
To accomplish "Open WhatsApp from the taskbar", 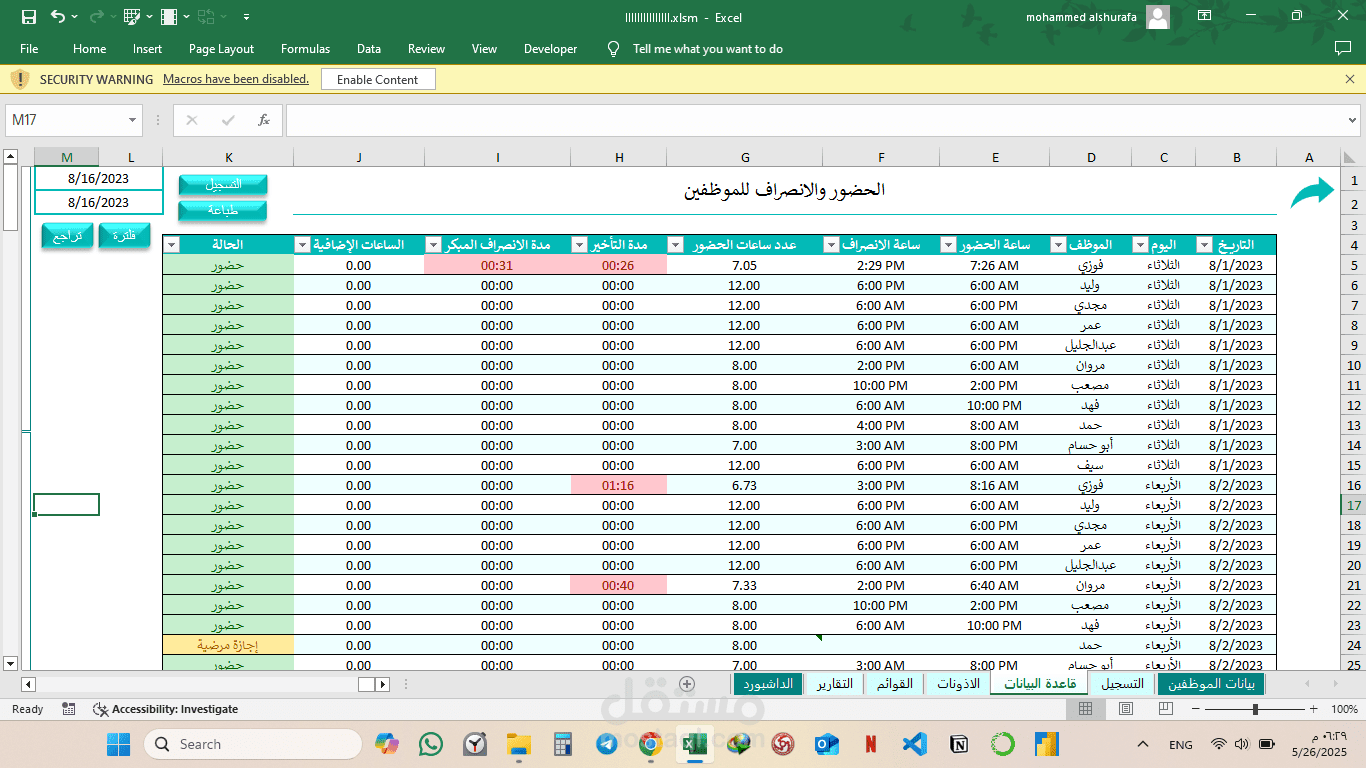I will 431,744.
